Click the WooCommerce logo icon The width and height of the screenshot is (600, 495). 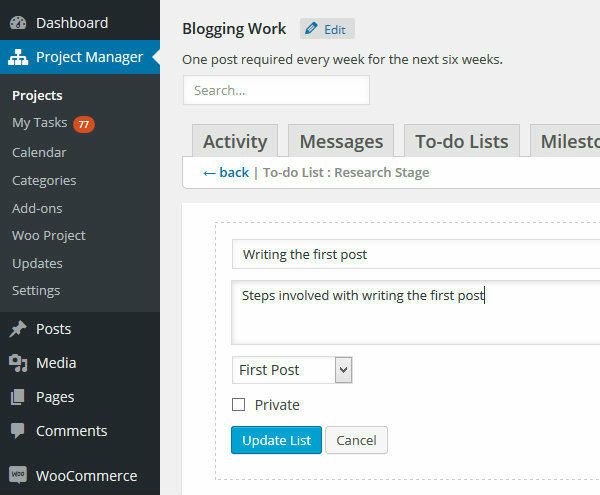[17, 476]
